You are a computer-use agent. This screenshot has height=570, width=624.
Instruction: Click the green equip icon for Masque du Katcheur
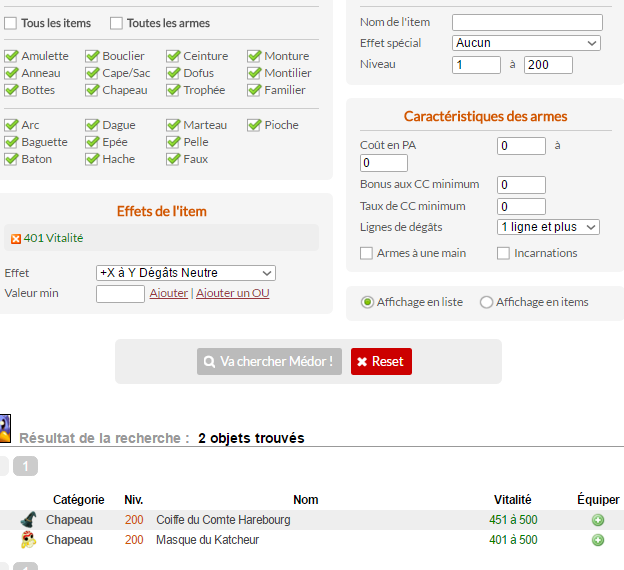(598, 540)
